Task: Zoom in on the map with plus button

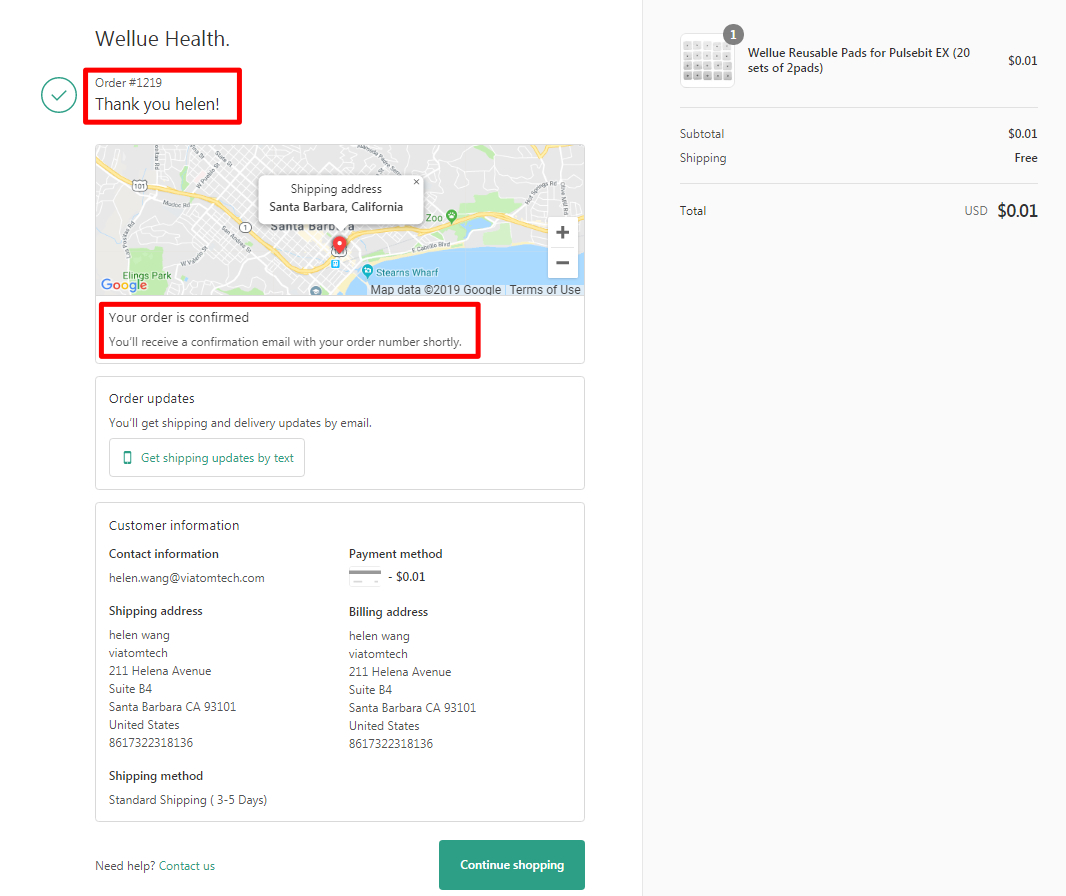Action: pos(562,232)
